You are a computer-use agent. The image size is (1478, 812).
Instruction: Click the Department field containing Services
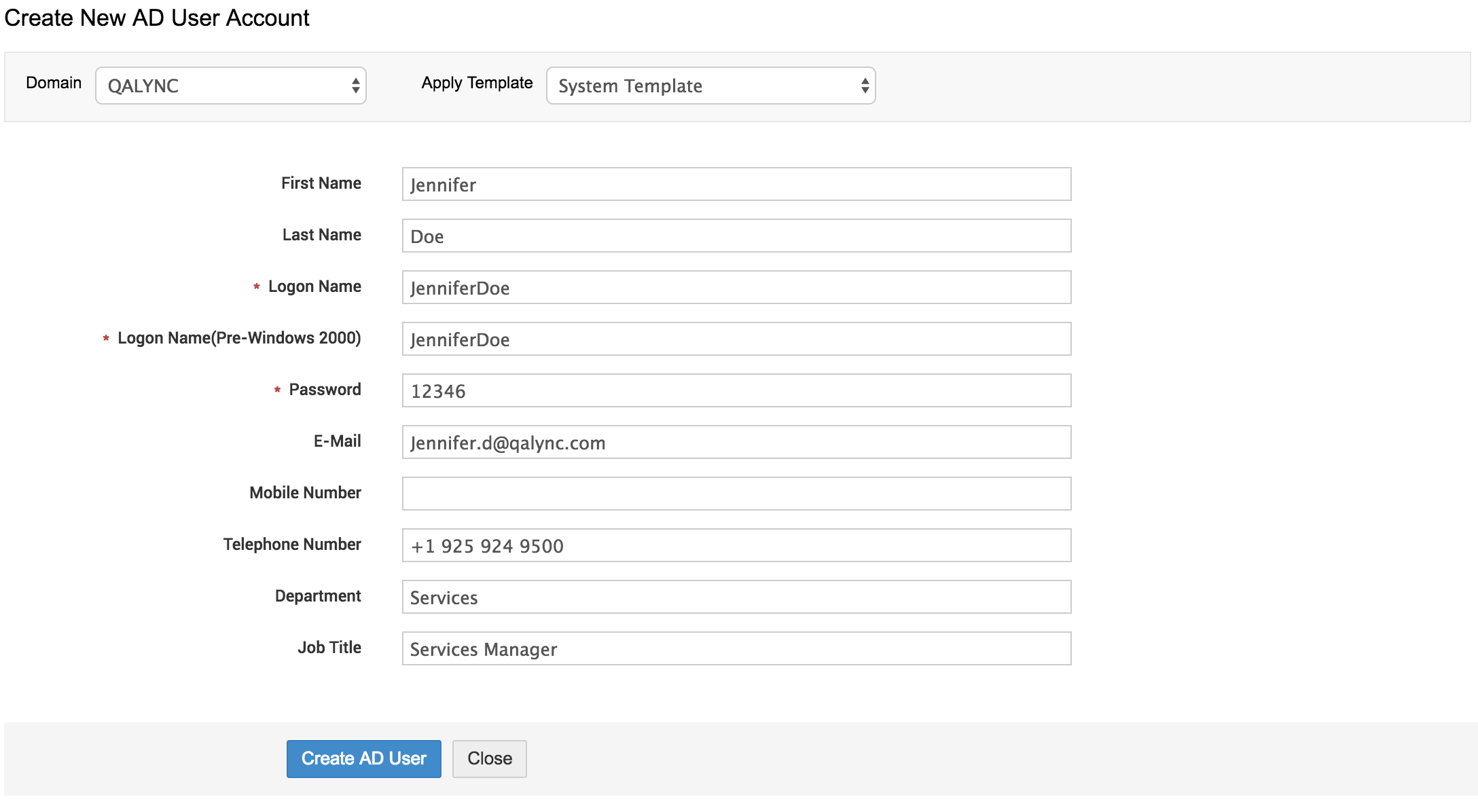[x=736, y=597]
